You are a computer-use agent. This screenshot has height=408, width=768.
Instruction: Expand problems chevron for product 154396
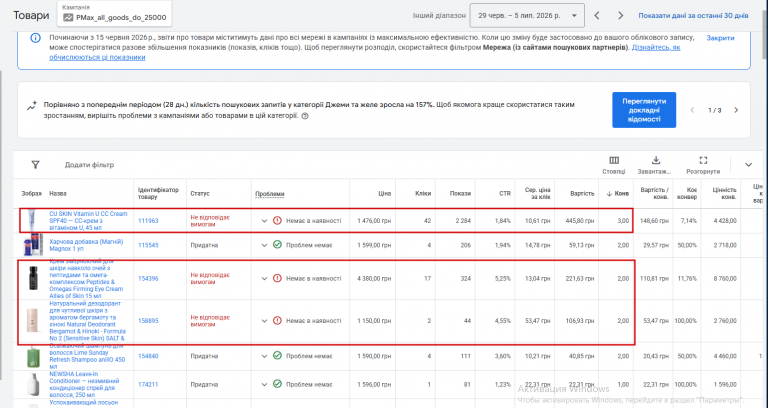coord(264,279)
